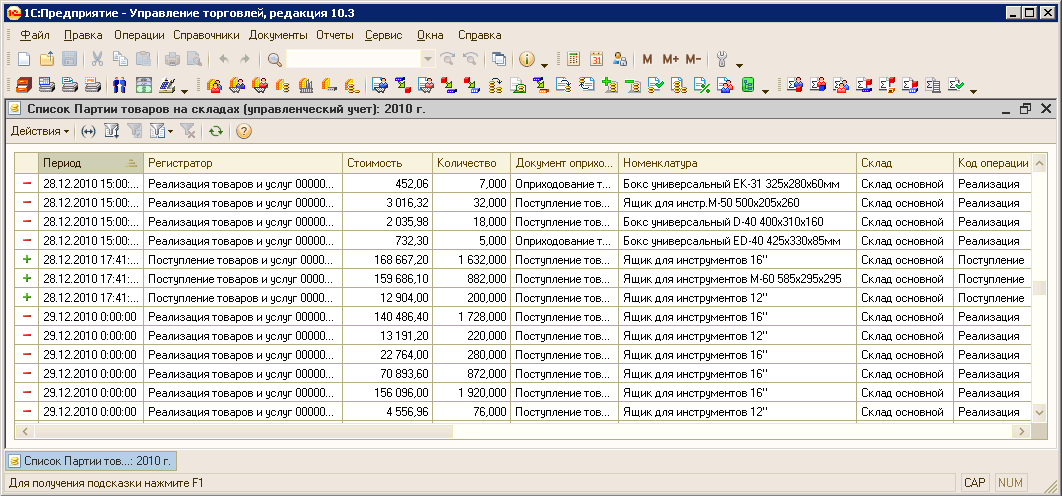The image size is (1062, 496).
Task: Click the orange Info help icon
Action: tap(527, 59)
